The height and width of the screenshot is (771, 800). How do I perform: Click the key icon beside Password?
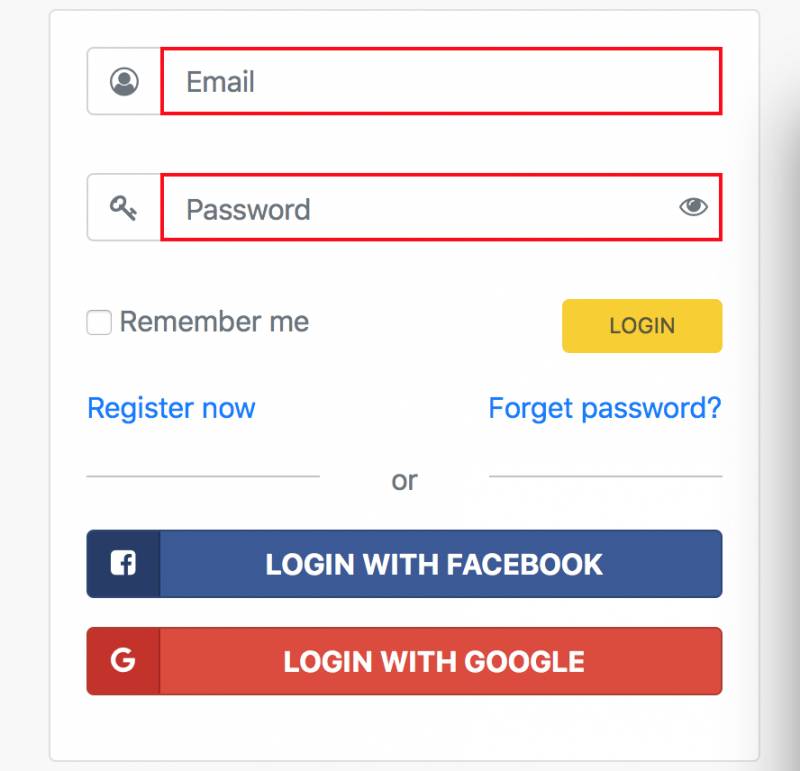click(x=124, y=208)
